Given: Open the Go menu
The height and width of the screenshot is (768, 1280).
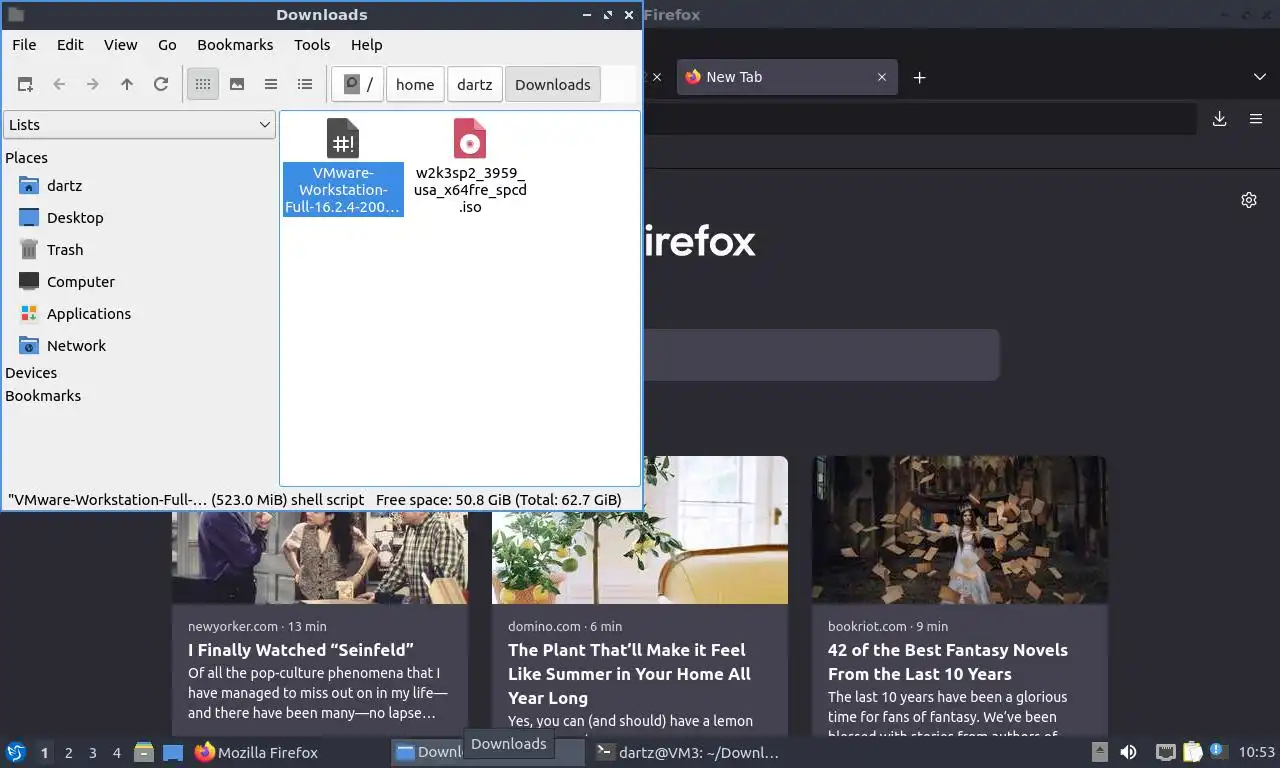Looking at the screenshot, I should [167, 45].
